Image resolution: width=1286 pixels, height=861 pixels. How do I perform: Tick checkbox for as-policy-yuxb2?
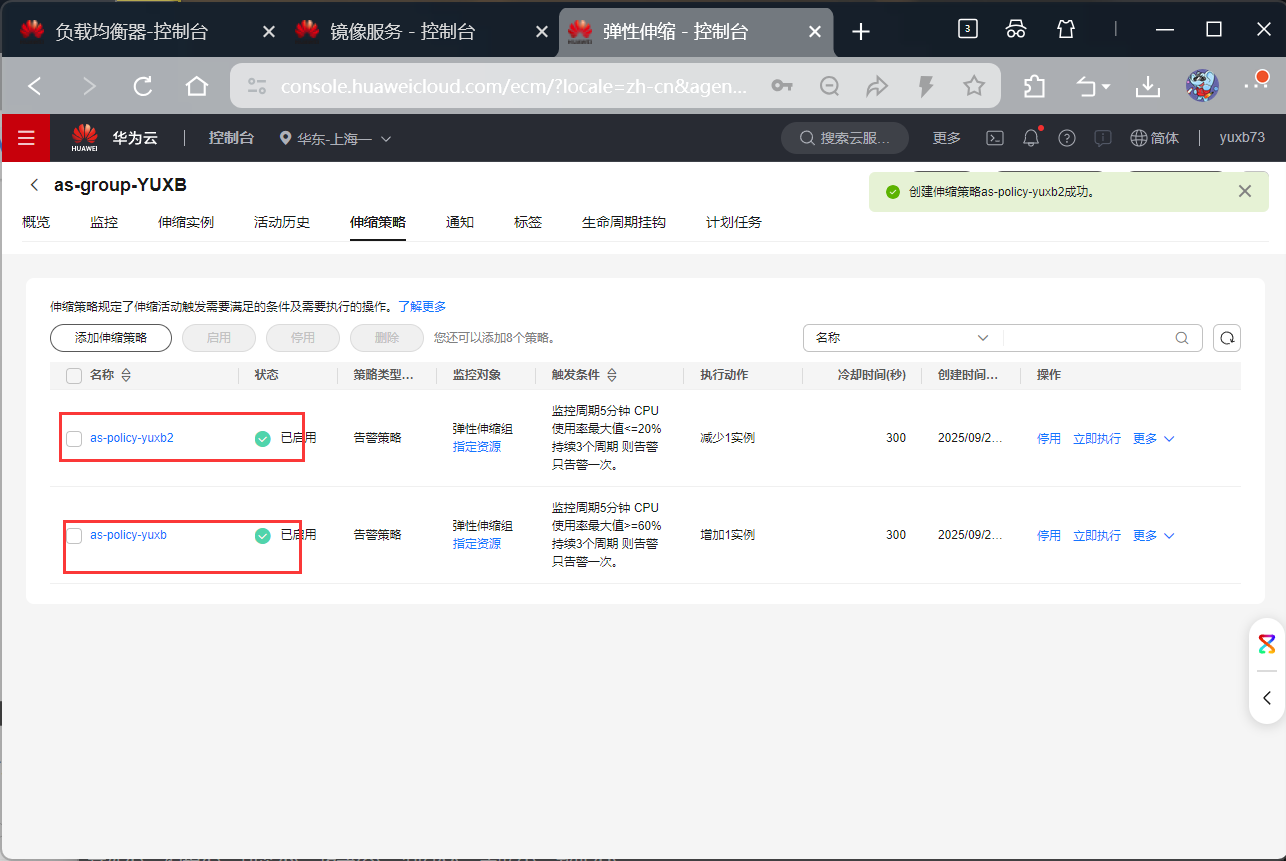click(74, 439)
